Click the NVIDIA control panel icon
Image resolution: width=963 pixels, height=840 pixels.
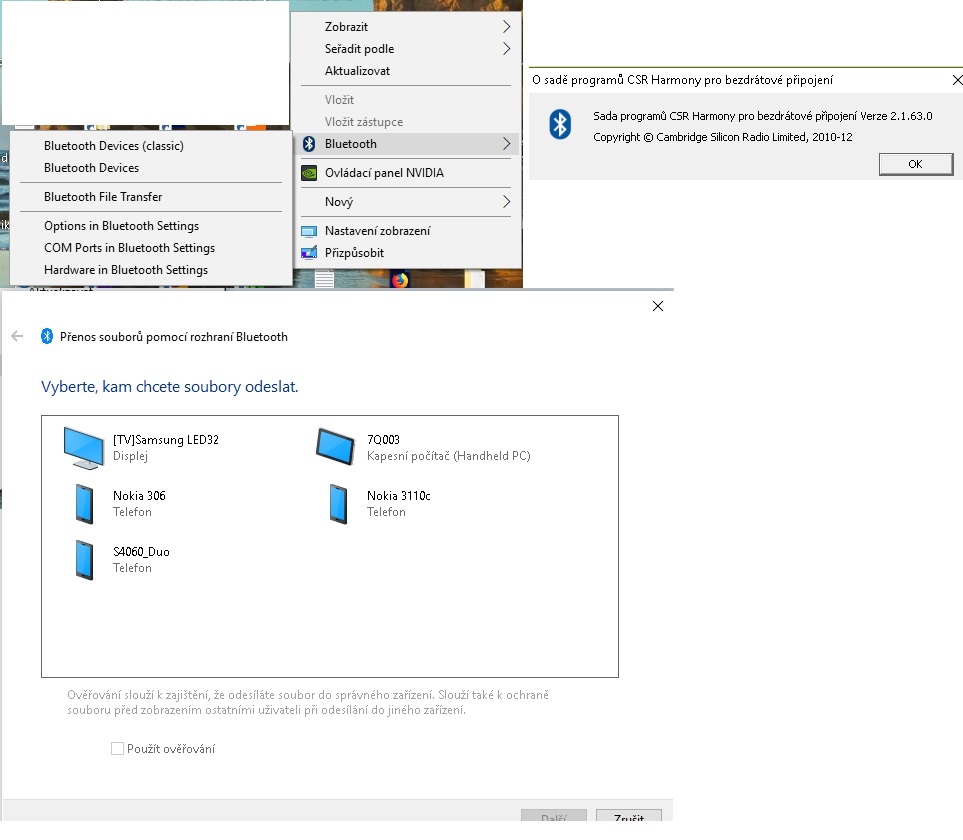click(309, 173)
